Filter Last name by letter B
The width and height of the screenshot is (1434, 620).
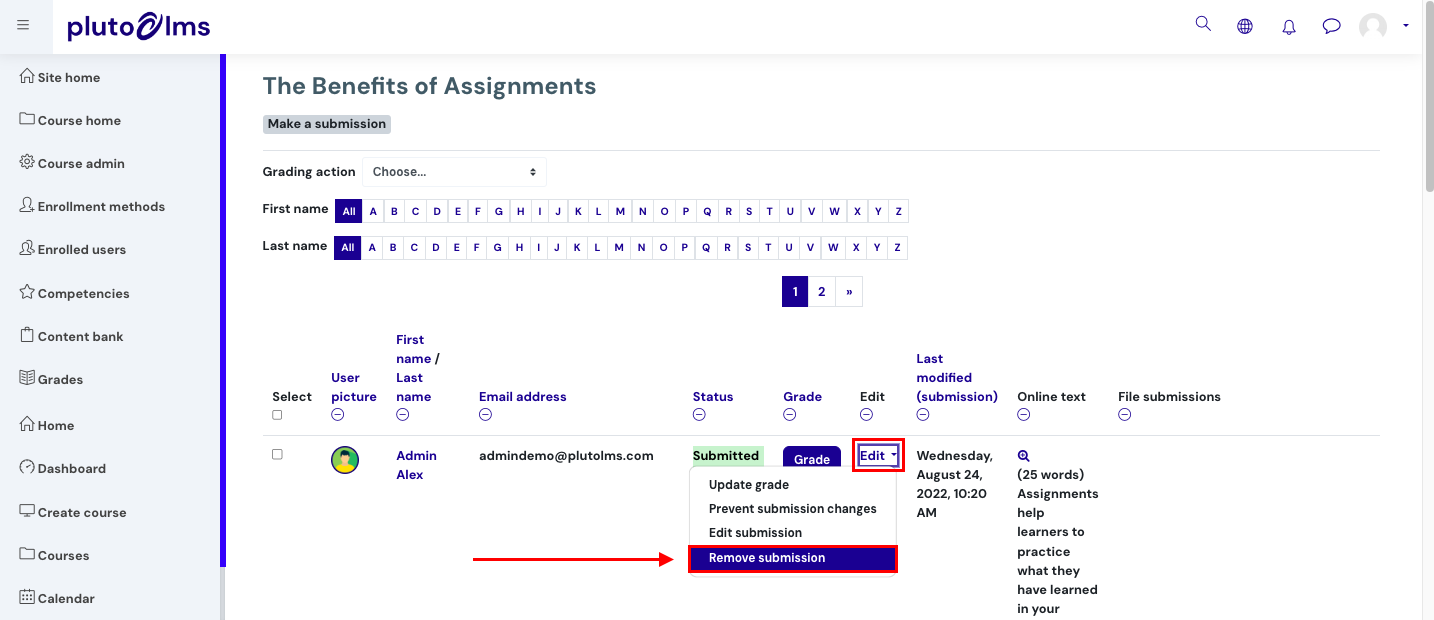coord(394,247)
